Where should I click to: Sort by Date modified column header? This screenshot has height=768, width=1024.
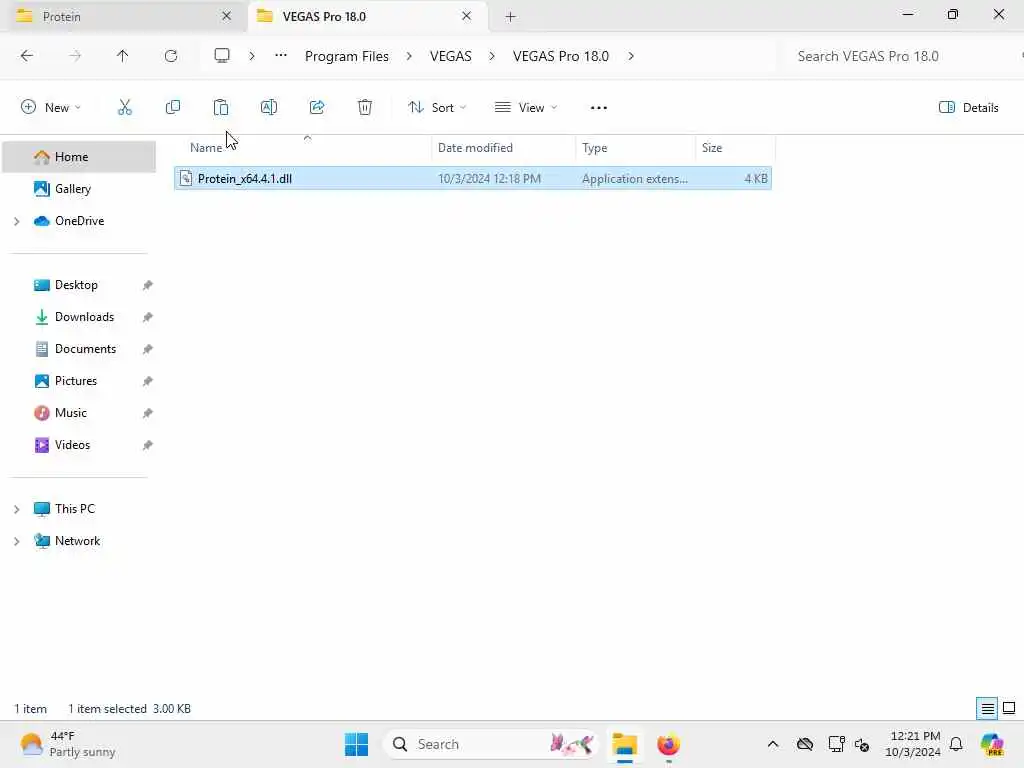(x=504, y=148)
